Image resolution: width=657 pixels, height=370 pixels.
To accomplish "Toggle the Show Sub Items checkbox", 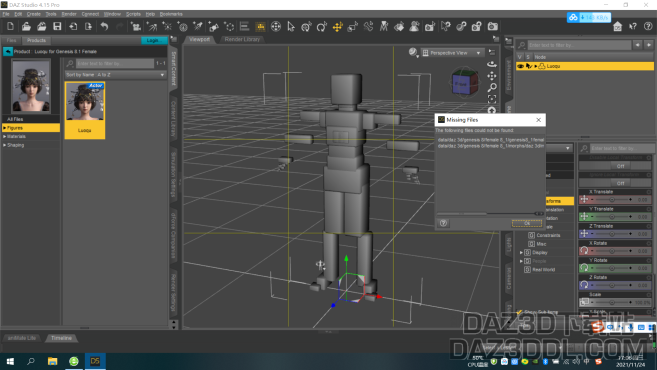I will [520, 312].
